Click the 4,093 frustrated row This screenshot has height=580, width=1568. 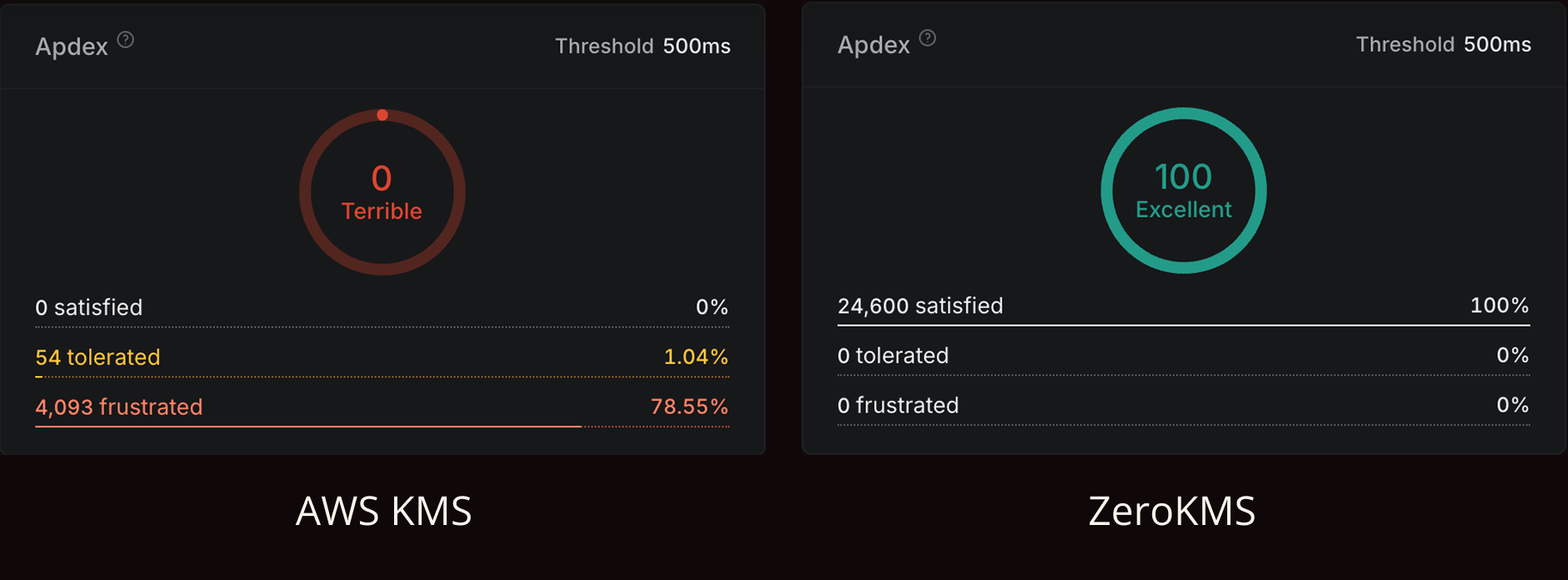[x=382, y=408]
